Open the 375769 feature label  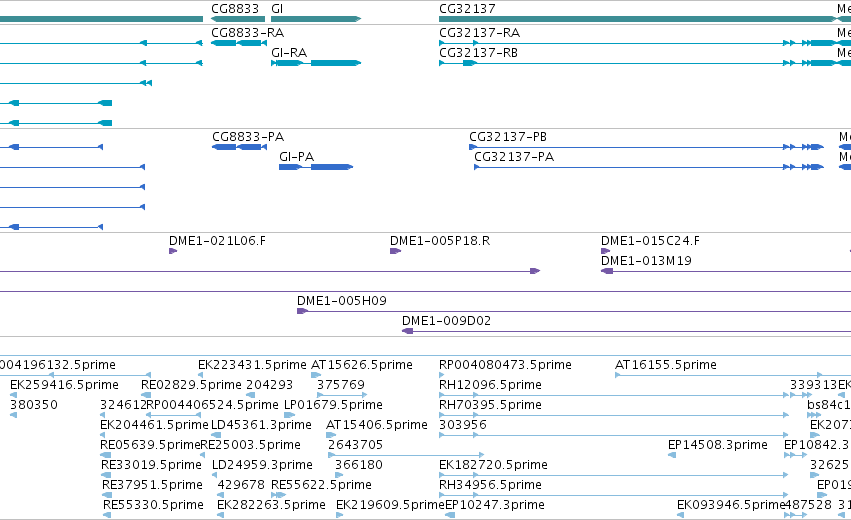pyautogui.click(x=341, y=385)
